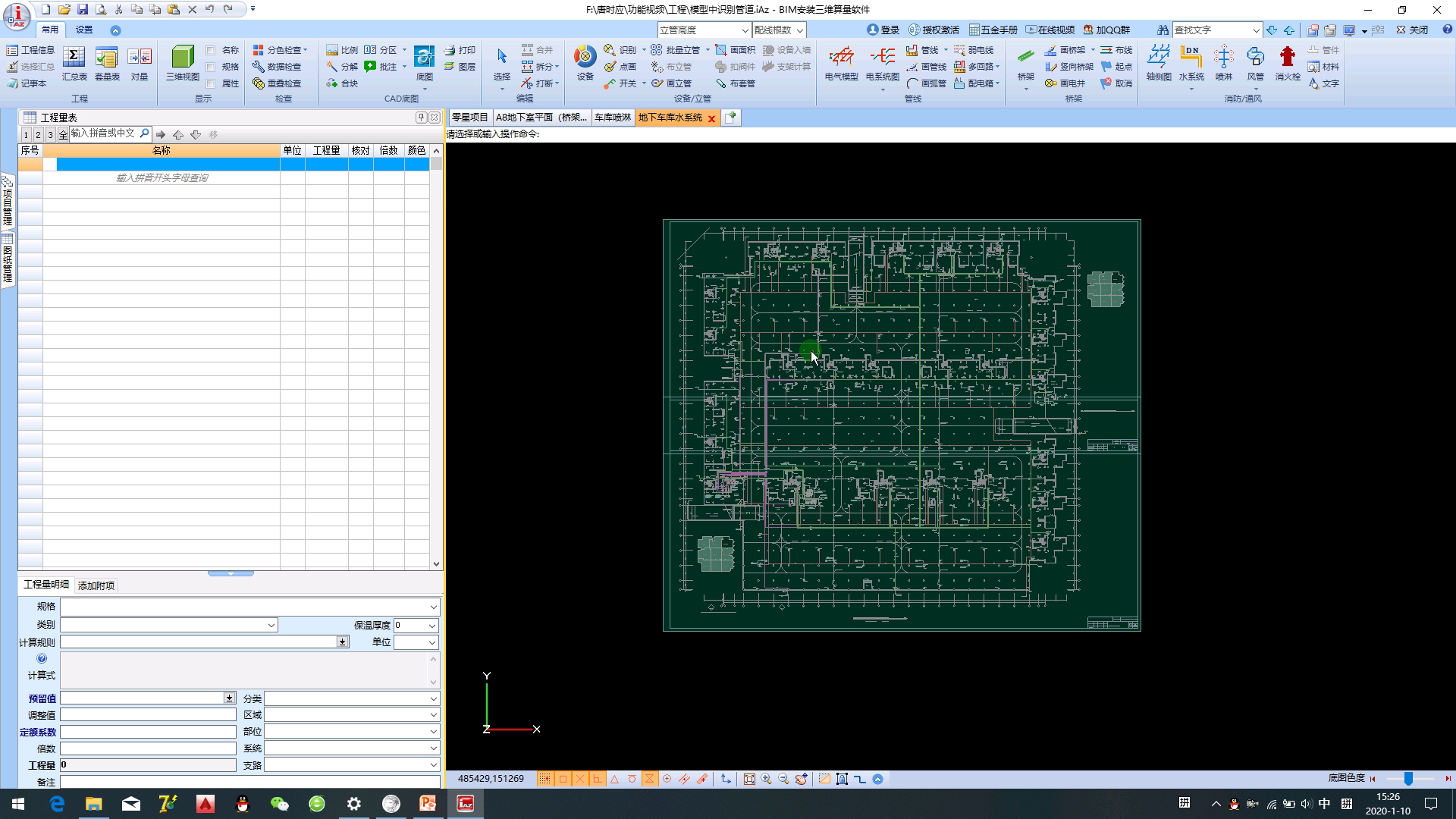
Task: Expand the 分色检查 dropdown arrow
Action: pos(306,50)
